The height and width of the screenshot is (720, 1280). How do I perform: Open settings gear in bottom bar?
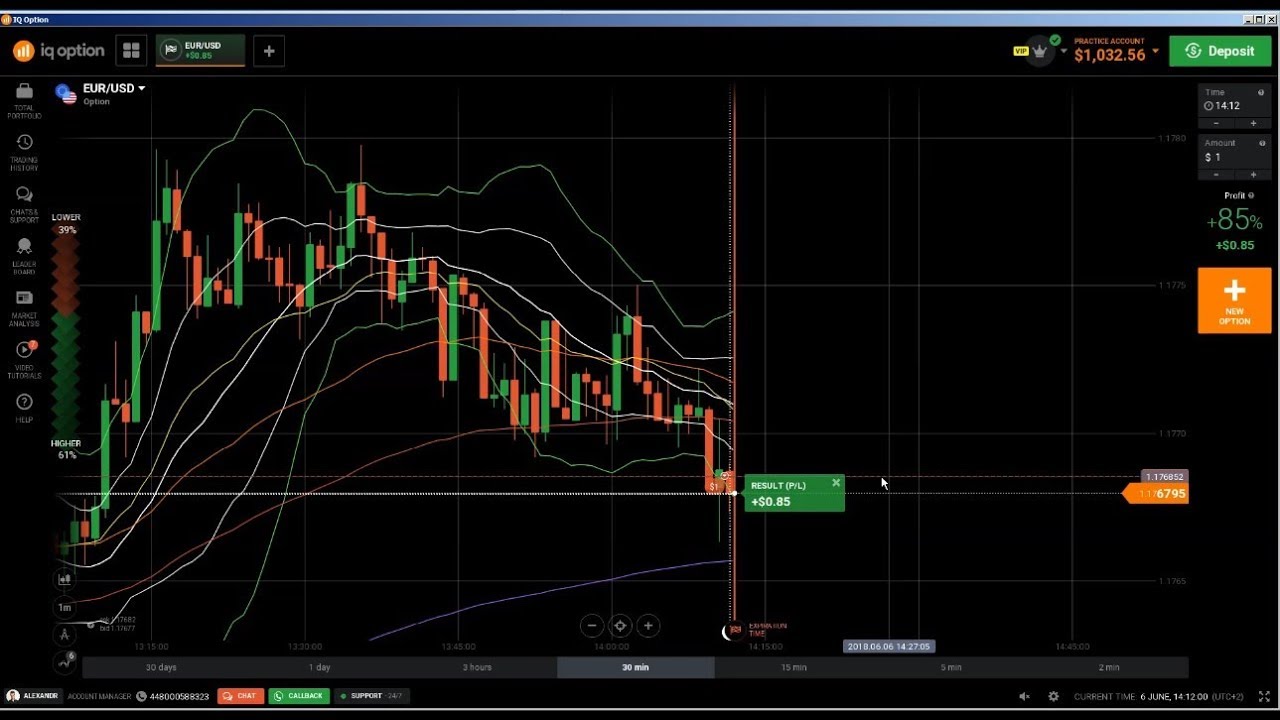pyautogui.click(x=1053, y=696)
